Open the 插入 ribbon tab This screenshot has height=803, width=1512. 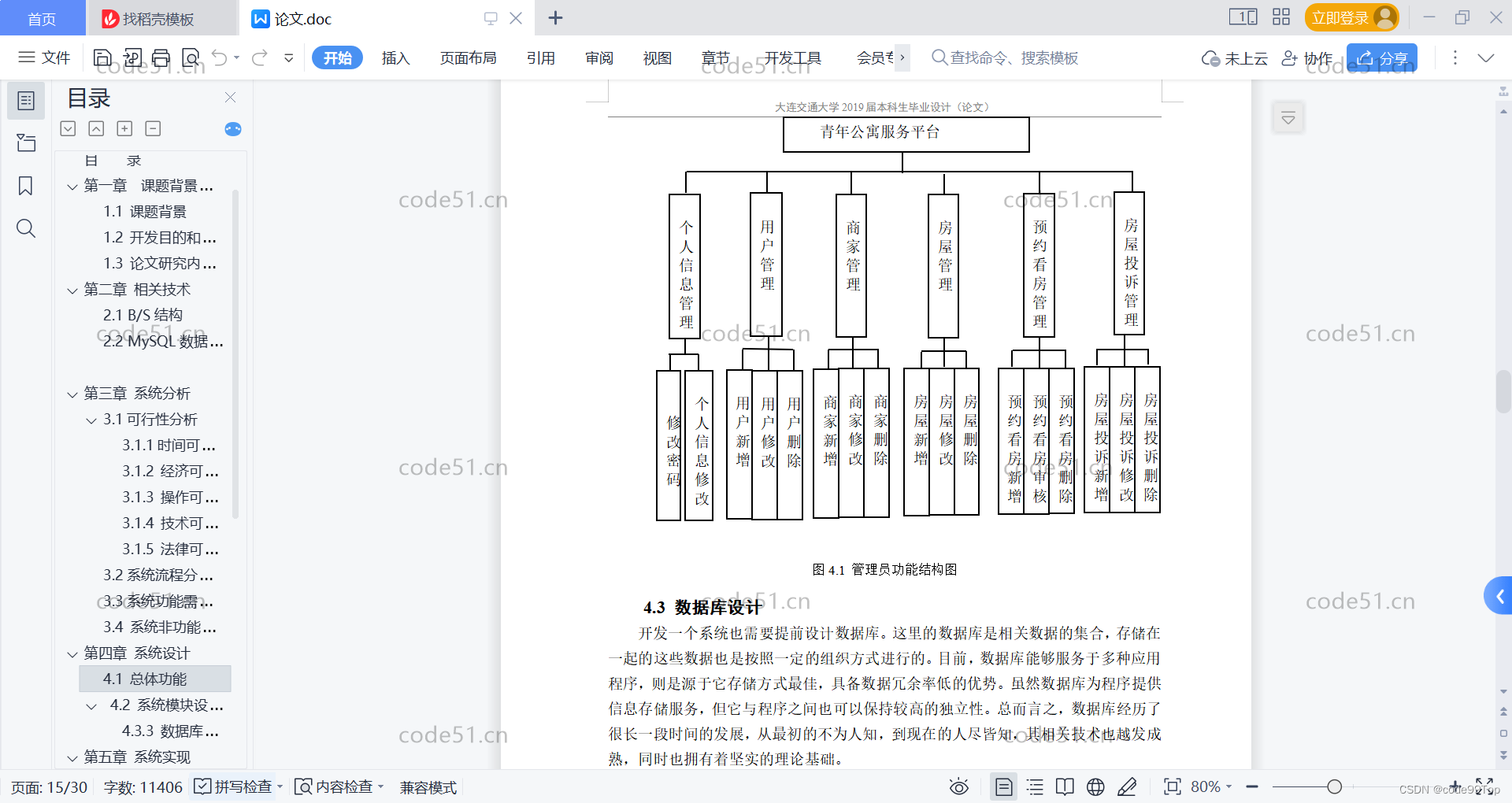click(x=395, y=57)
